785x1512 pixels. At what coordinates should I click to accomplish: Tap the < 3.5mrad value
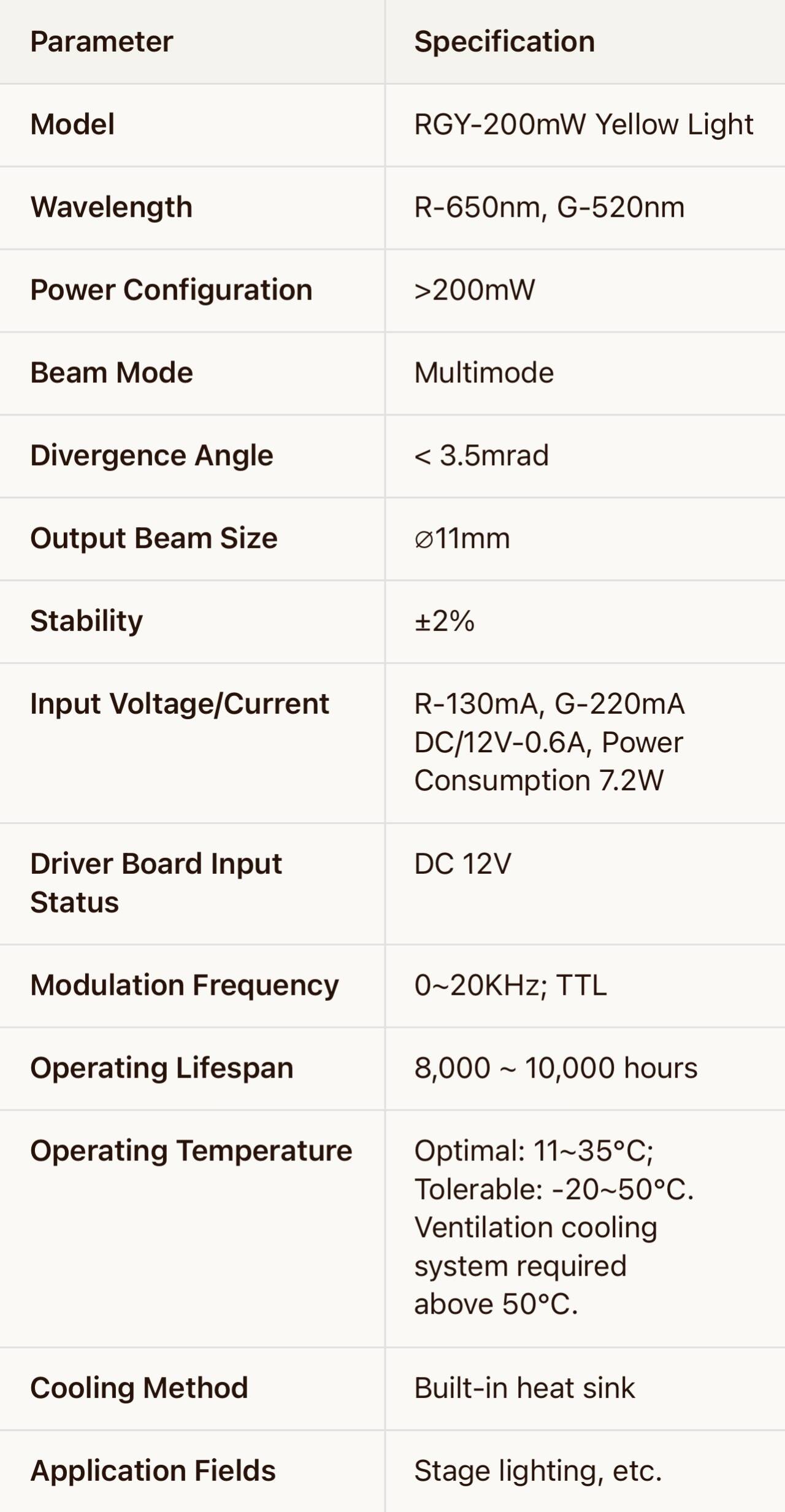tap(481, 456)
